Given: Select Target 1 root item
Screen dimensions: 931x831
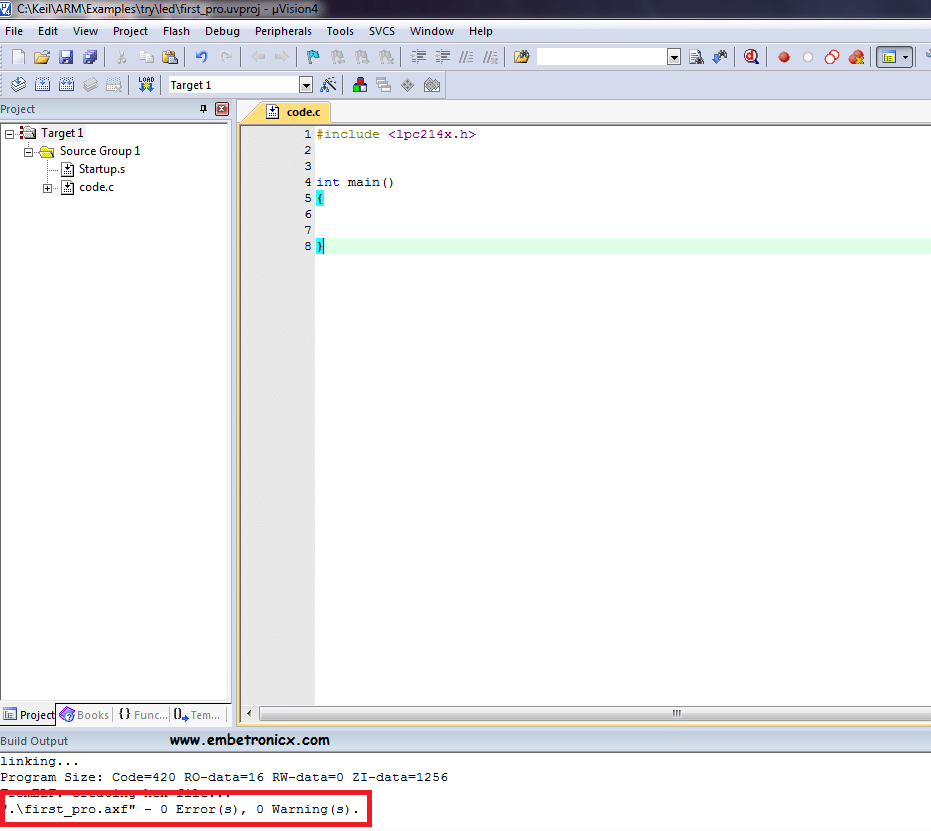Looking at the screenshot, I should [62, 133].
